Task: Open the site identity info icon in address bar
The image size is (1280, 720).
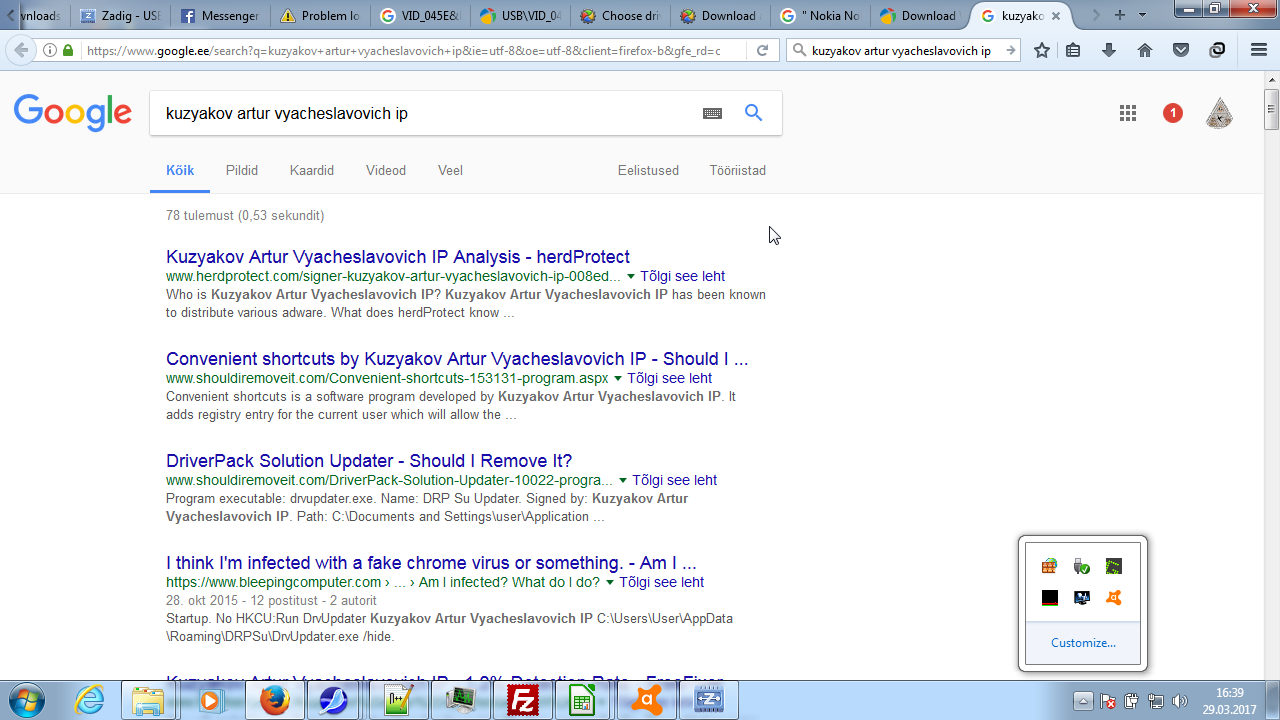Action: (x=49, y=50)
